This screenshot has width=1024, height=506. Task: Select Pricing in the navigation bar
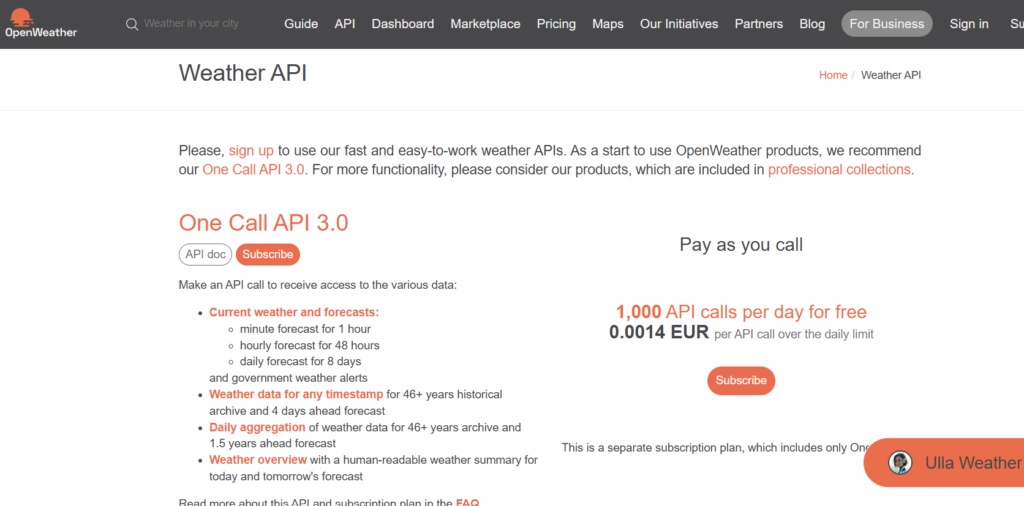(x=556, y=24)
